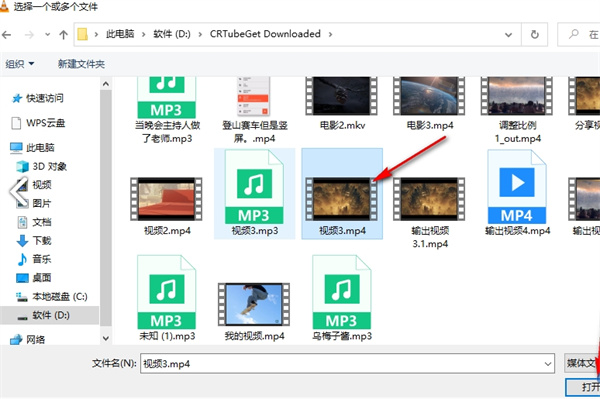Go back with the left arrow button
Image resolution: width=600 pixels, height=399 pixels.
coord(6,35)
